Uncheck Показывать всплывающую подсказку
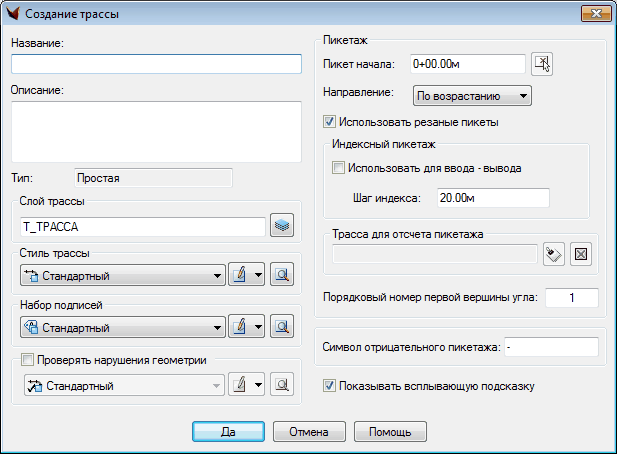 coord(330,385)
